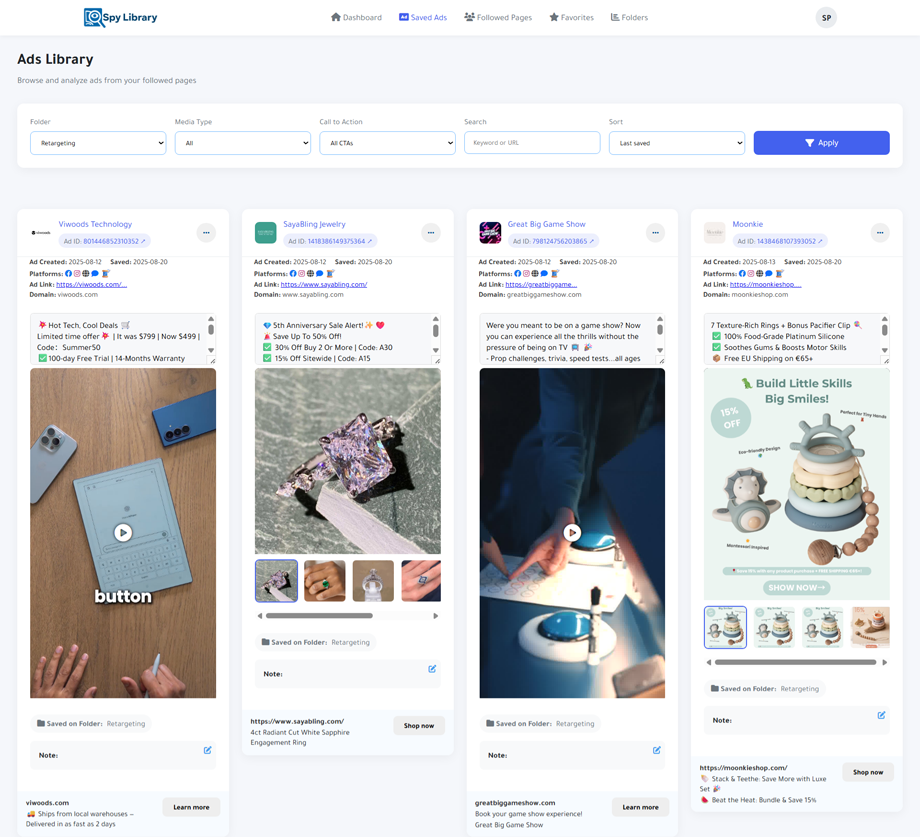Play the Great Big Game Show video

572,533
